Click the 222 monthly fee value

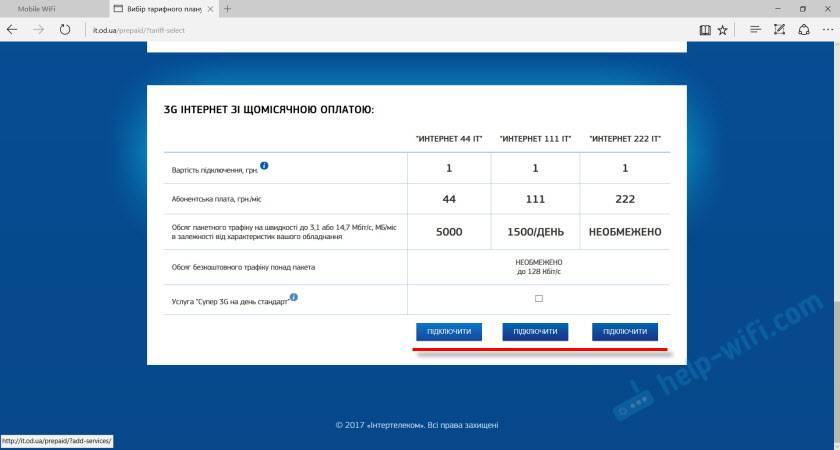tap(625, 199)
